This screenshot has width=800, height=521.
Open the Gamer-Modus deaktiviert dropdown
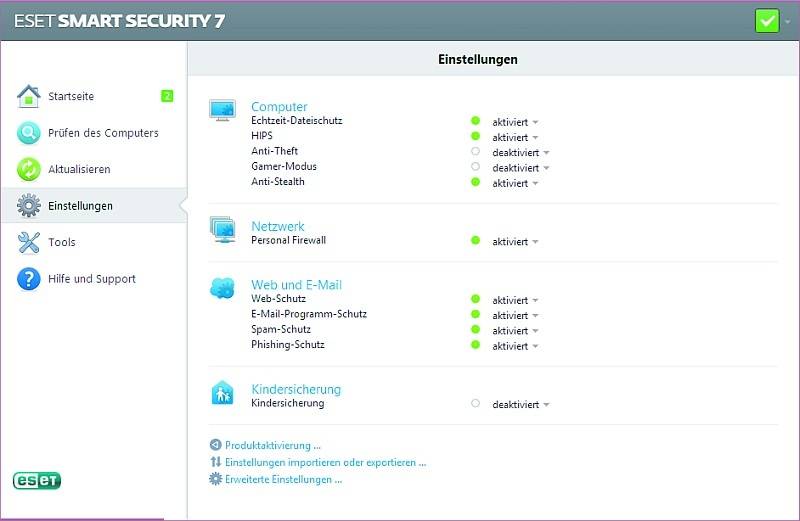(521, 168)
